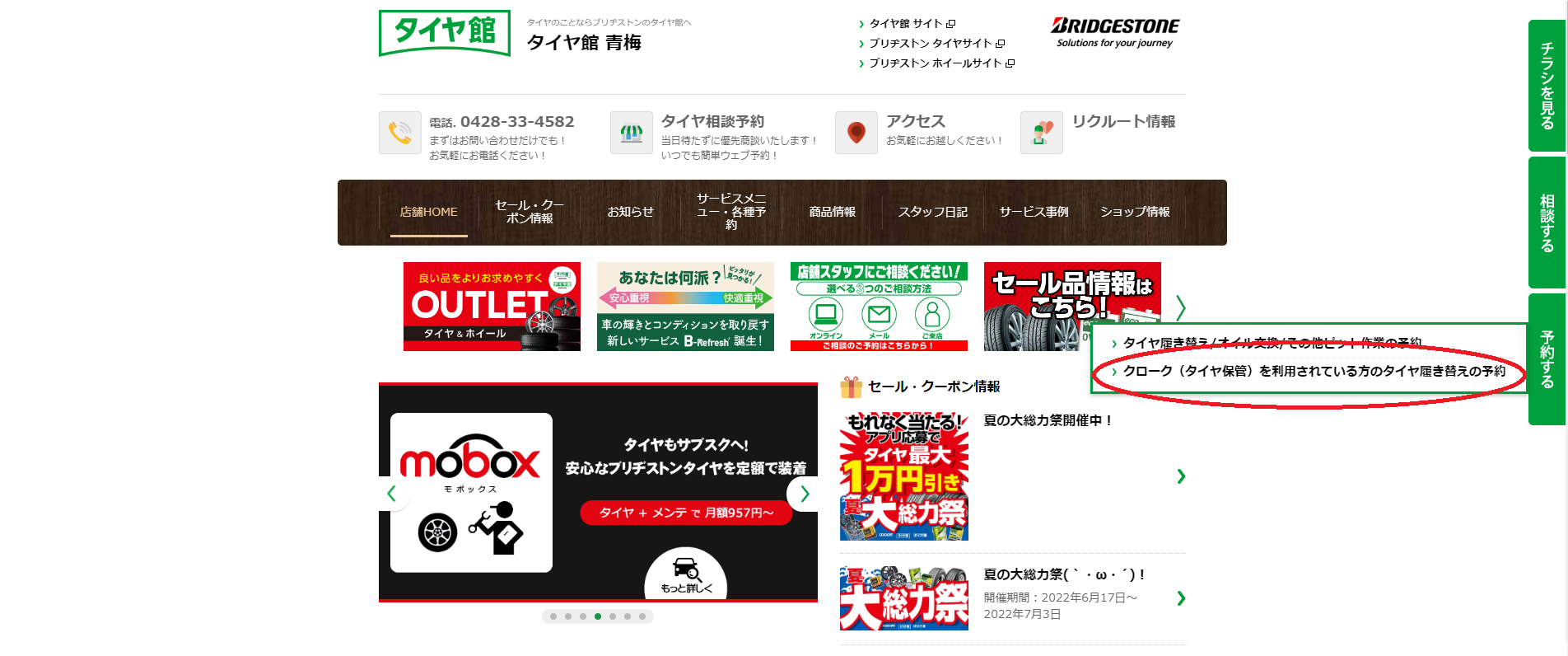Click the shop icon for タイヤ相談予約

point(631,133)
